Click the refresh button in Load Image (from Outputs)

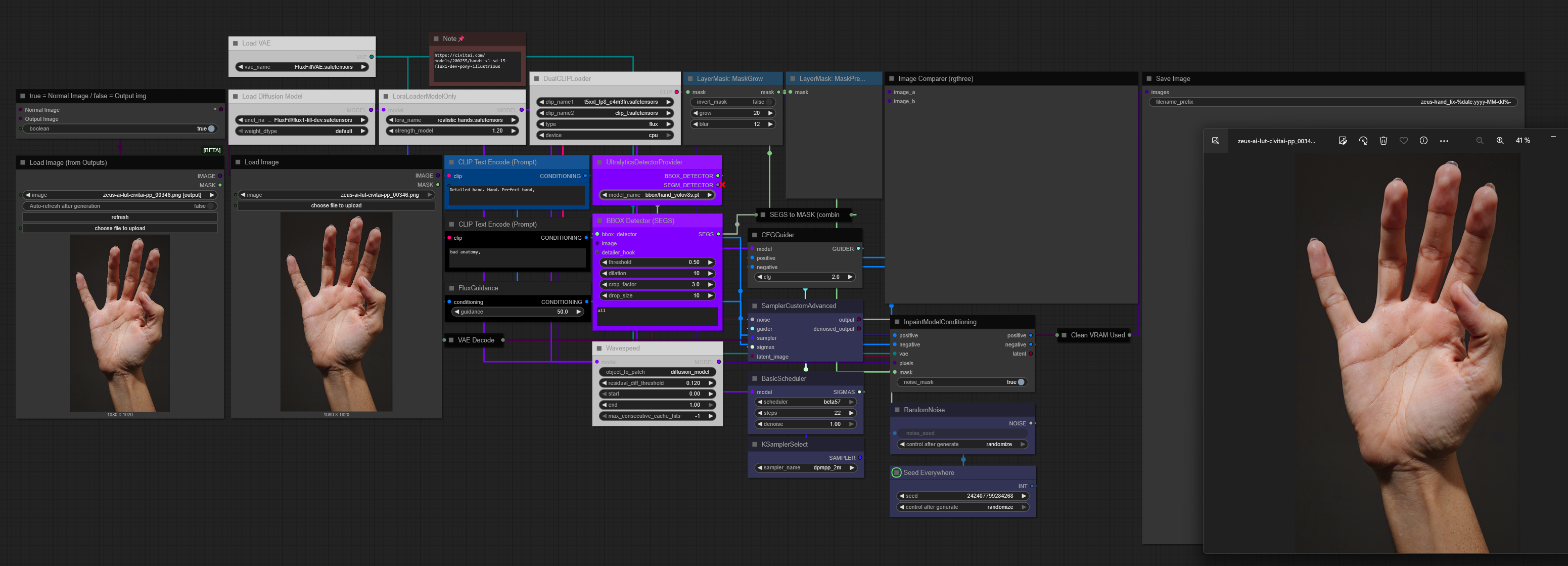[120, 217]
